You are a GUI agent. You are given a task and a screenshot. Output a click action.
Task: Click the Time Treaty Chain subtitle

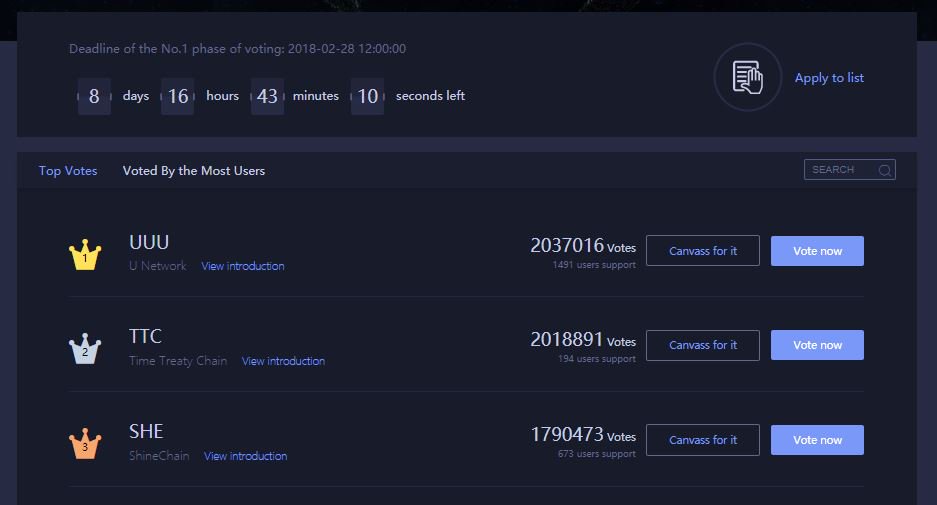178,361
